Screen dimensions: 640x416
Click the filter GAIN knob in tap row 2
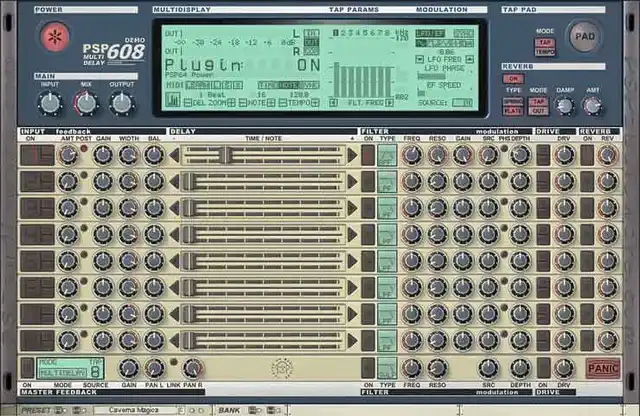pos(463,182)
